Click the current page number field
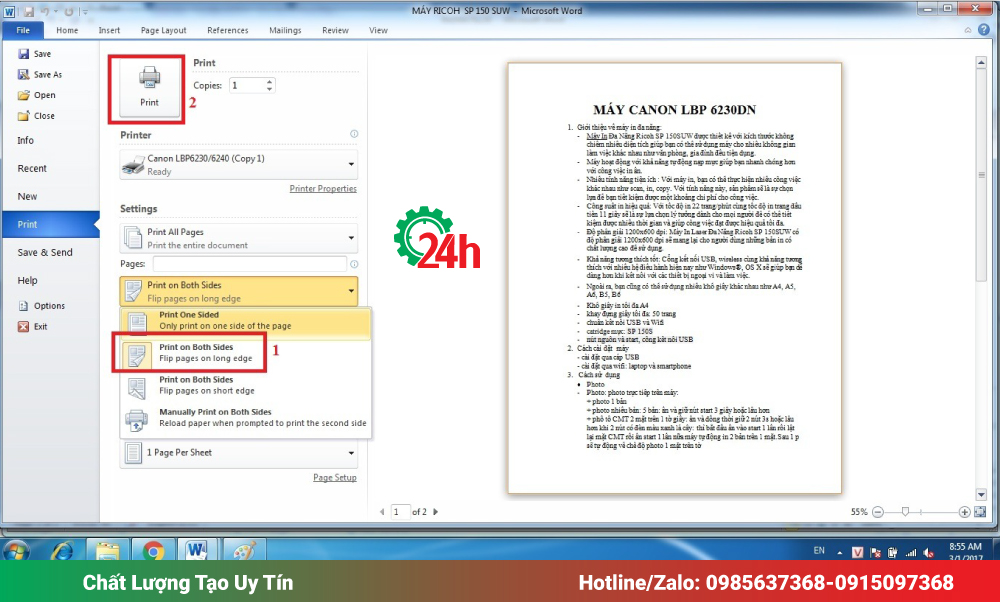The height and width of the screenshot is (602, 1000). (x=401, y=511)
